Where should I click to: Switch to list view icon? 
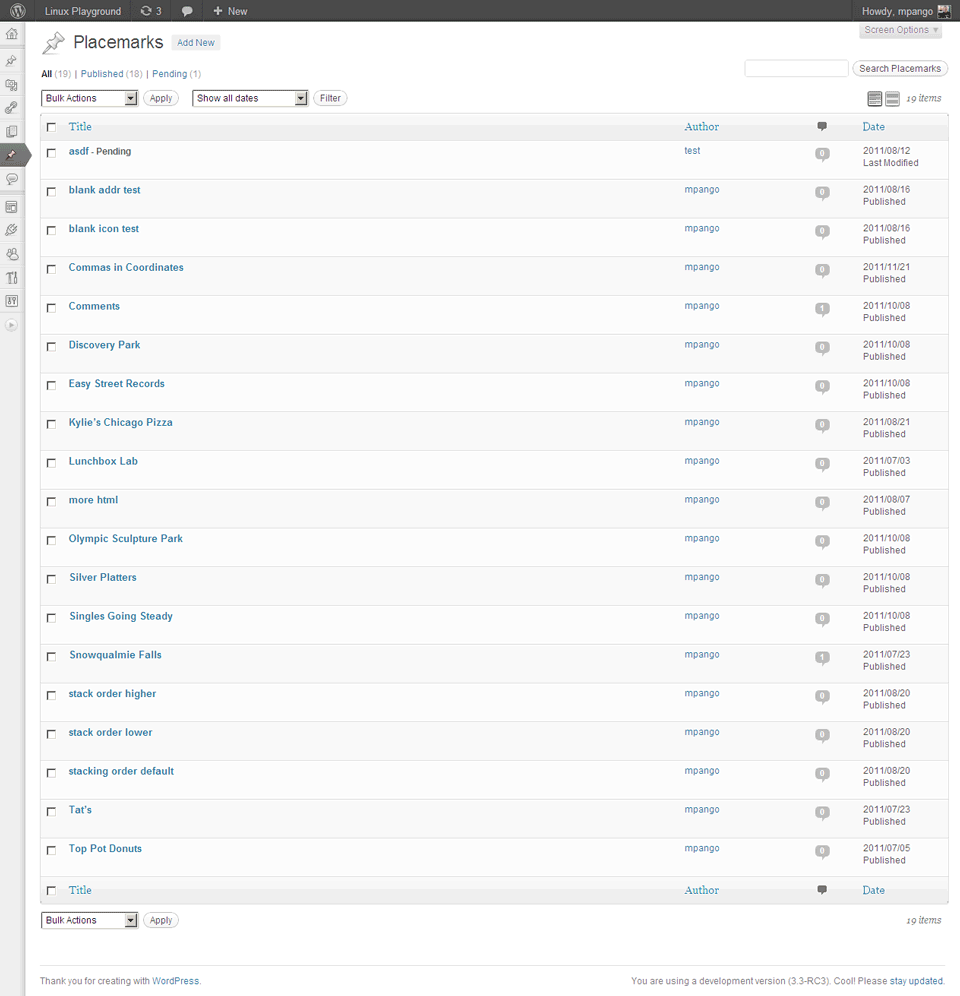(x=875, y=98)
